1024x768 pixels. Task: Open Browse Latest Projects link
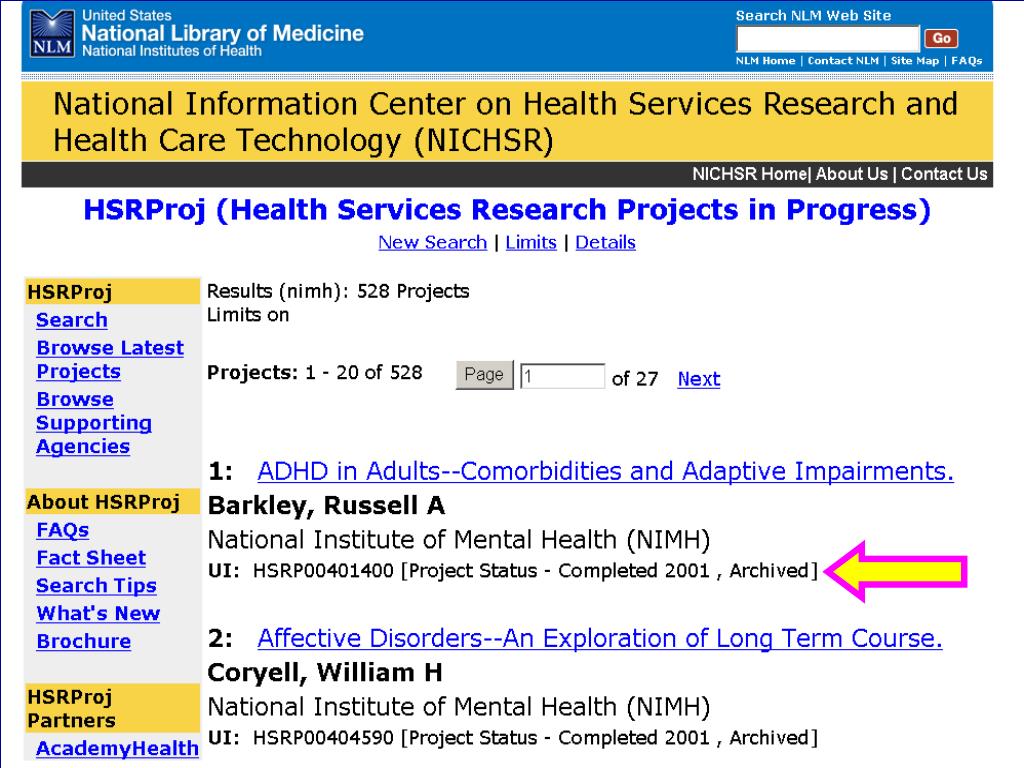pyautogui.click(x=110, y=359)
